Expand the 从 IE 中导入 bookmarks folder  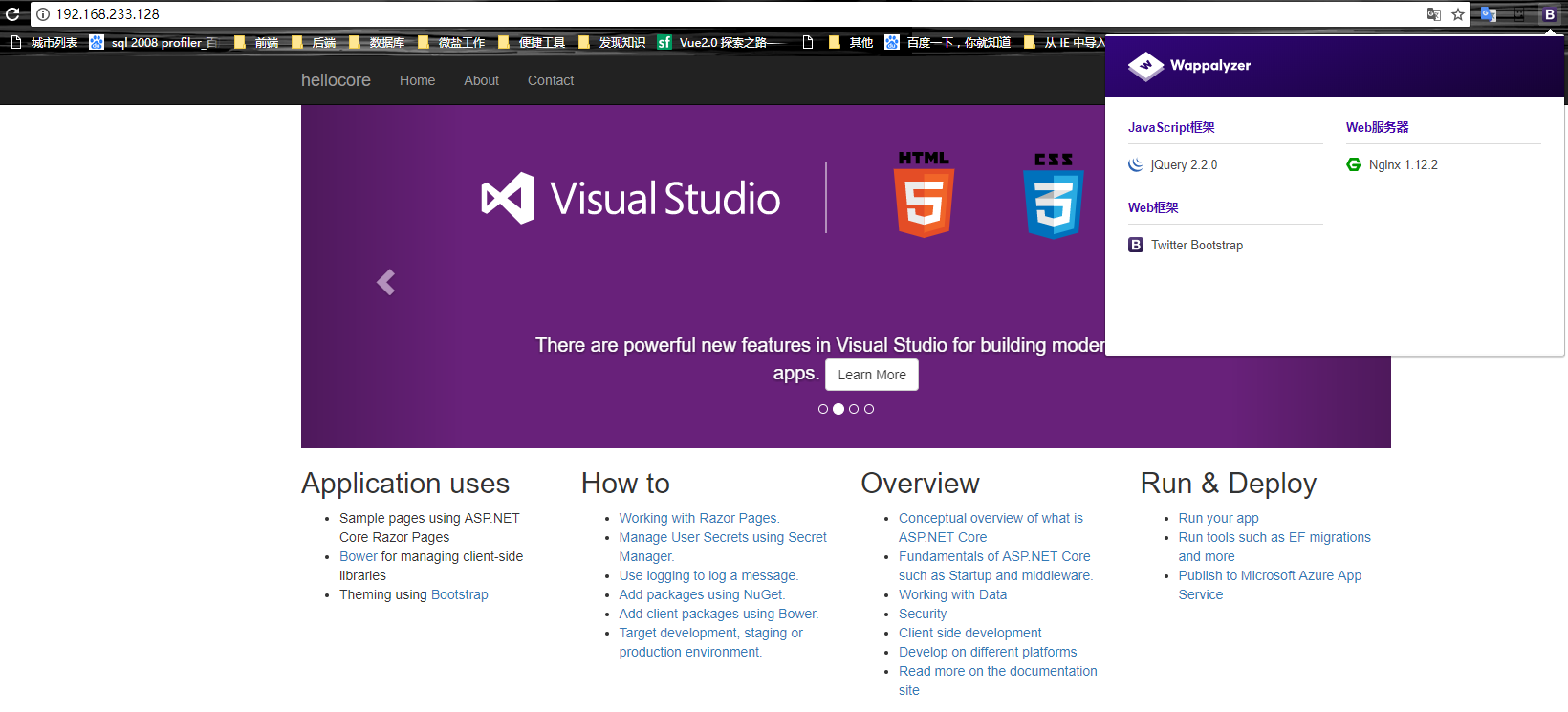click(1064, 42)
